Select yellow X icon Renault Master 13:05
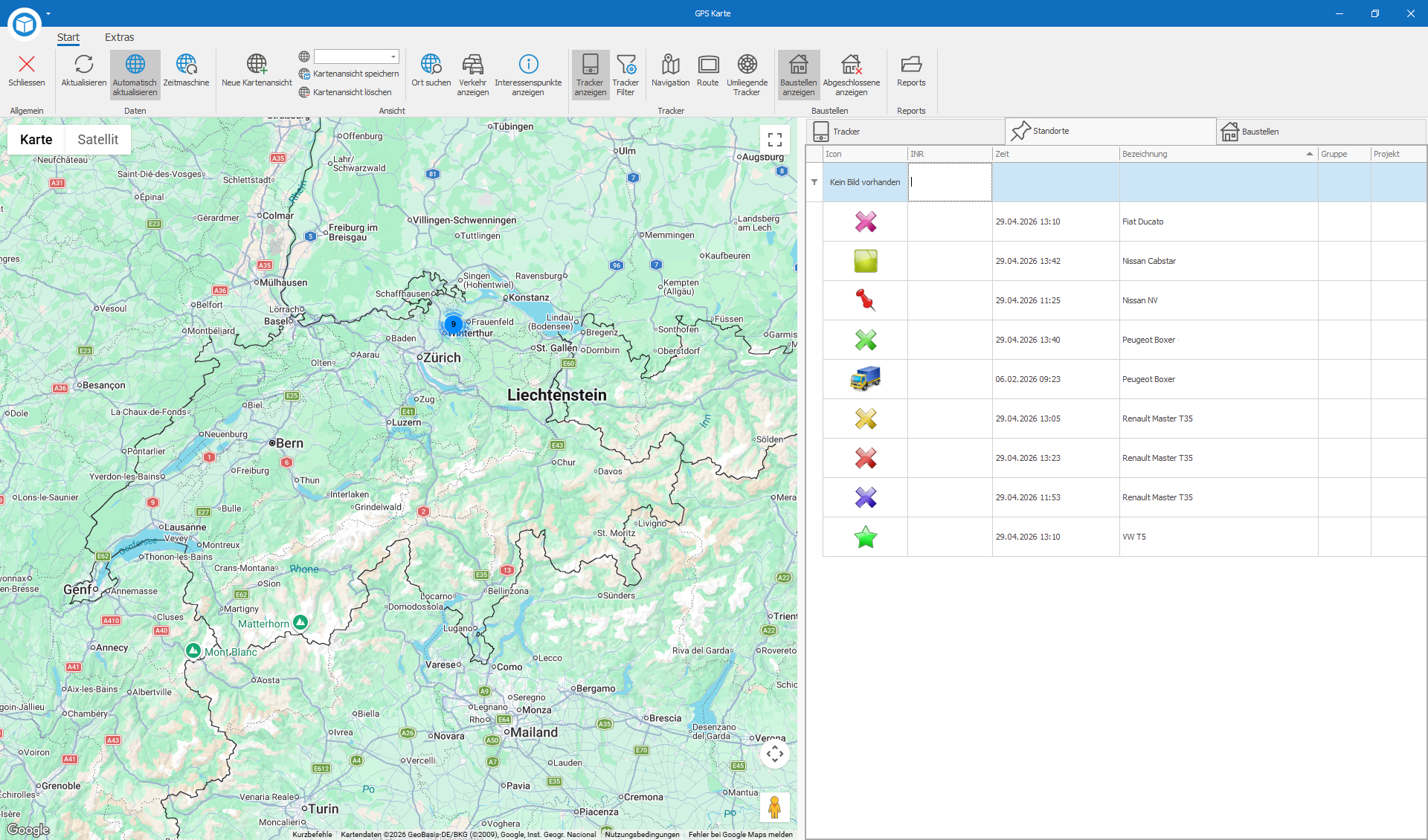This screenshot has width=1428, height=840. point(866,419)
